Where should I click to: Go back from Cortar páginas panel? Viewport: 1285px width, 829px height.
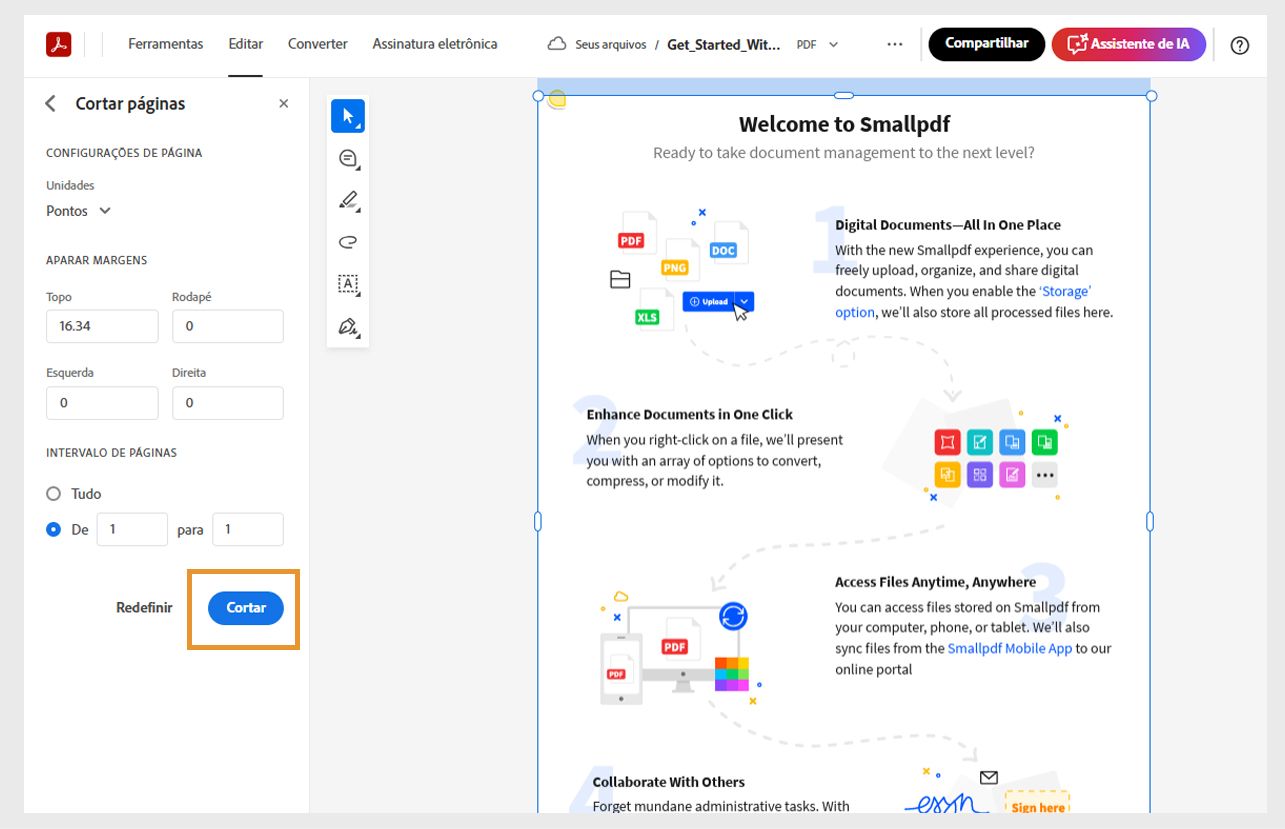coord(51,104)
